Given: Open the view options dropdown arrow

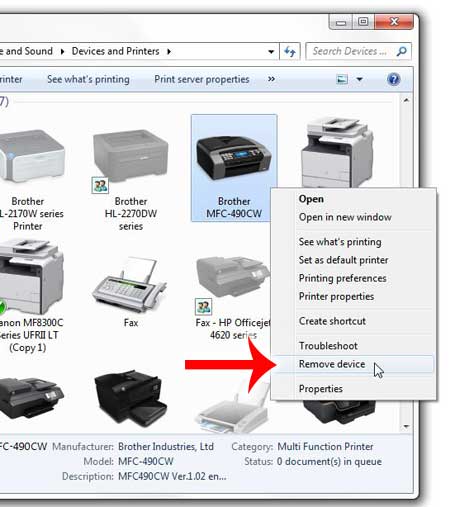Looking at the screenshot, I should [359, 79].
